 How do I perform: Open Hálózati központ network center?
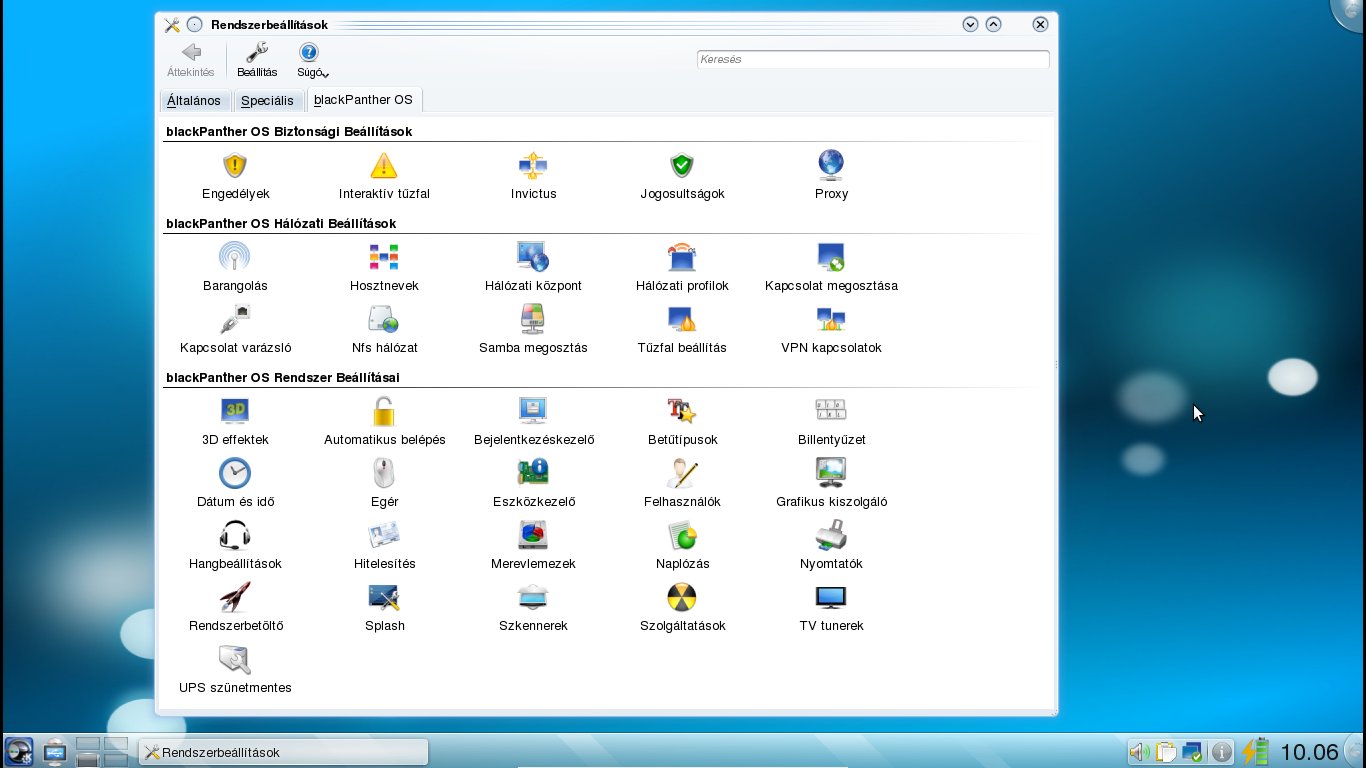point(533,268)
